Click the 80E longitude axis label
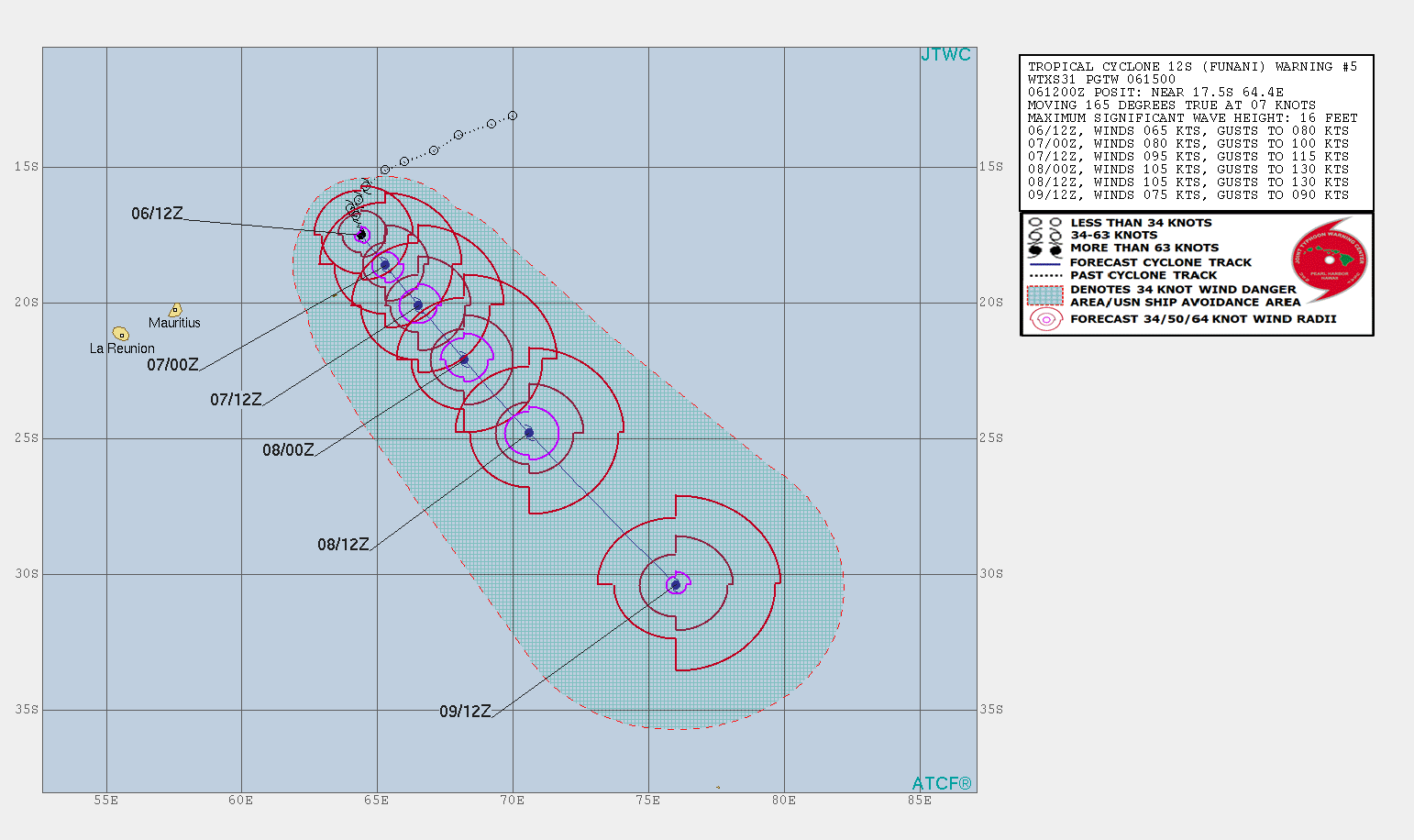 tap(784, 801)
